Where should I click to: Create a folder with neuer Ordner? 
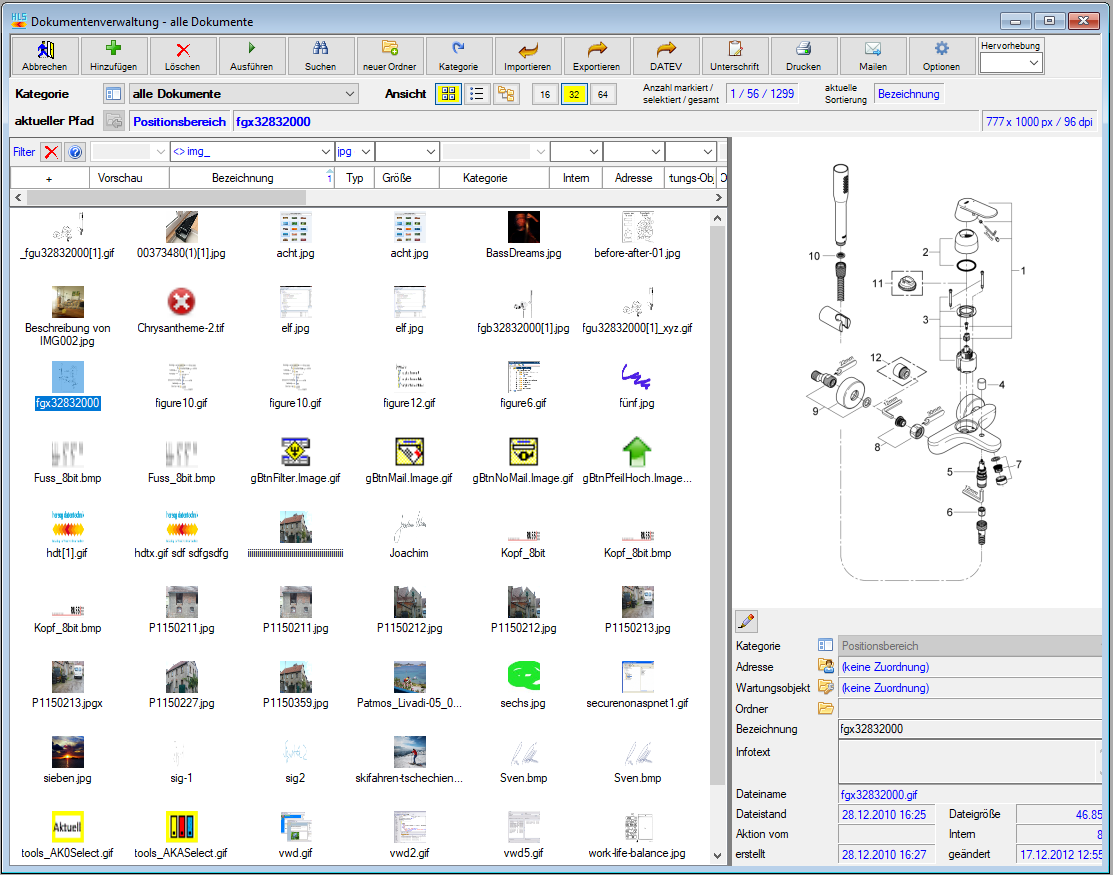coord(389,55)
